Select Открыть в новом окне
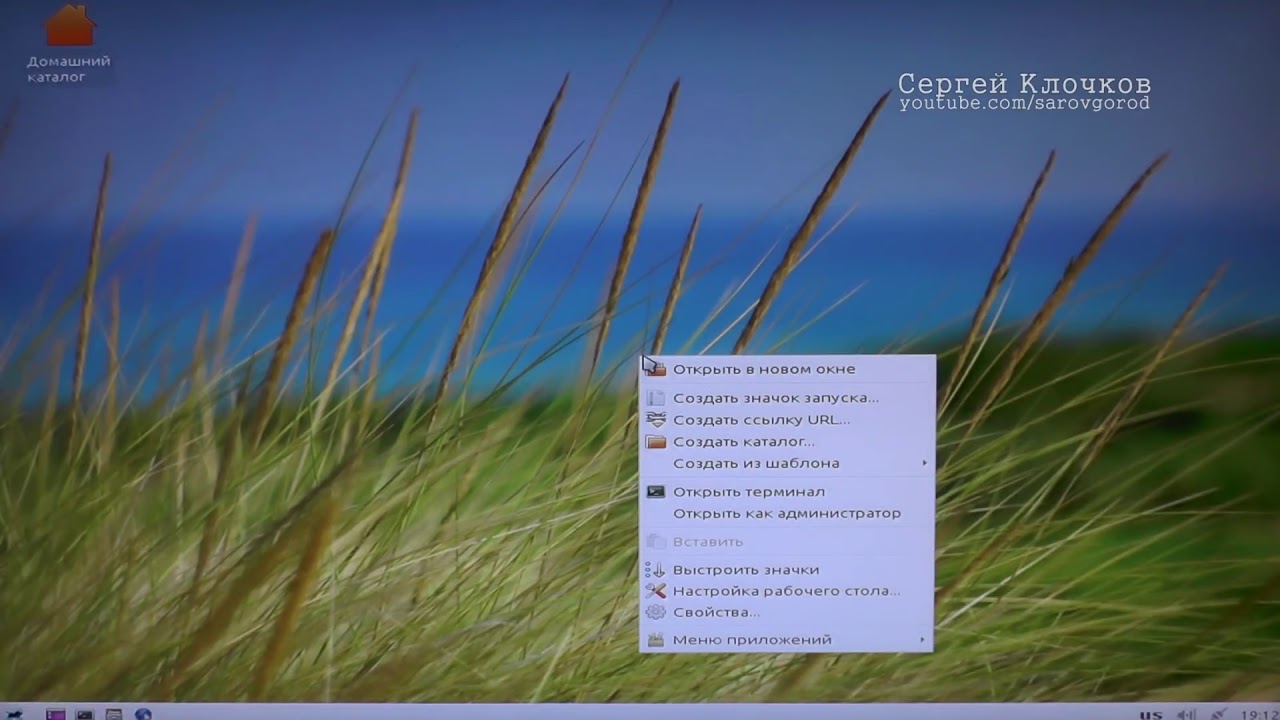 pos(787,369)
